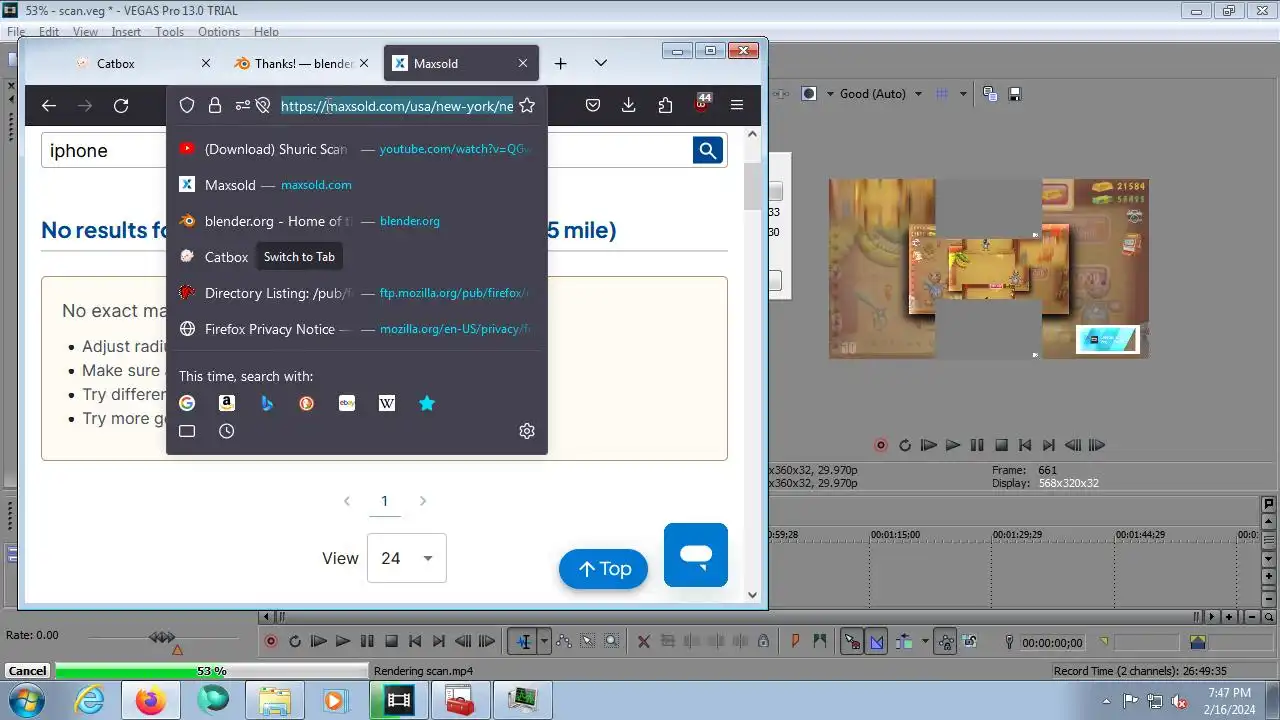
Task: Open the Auto Ripple mode dropdown arrow
Action: coord(925,641)
